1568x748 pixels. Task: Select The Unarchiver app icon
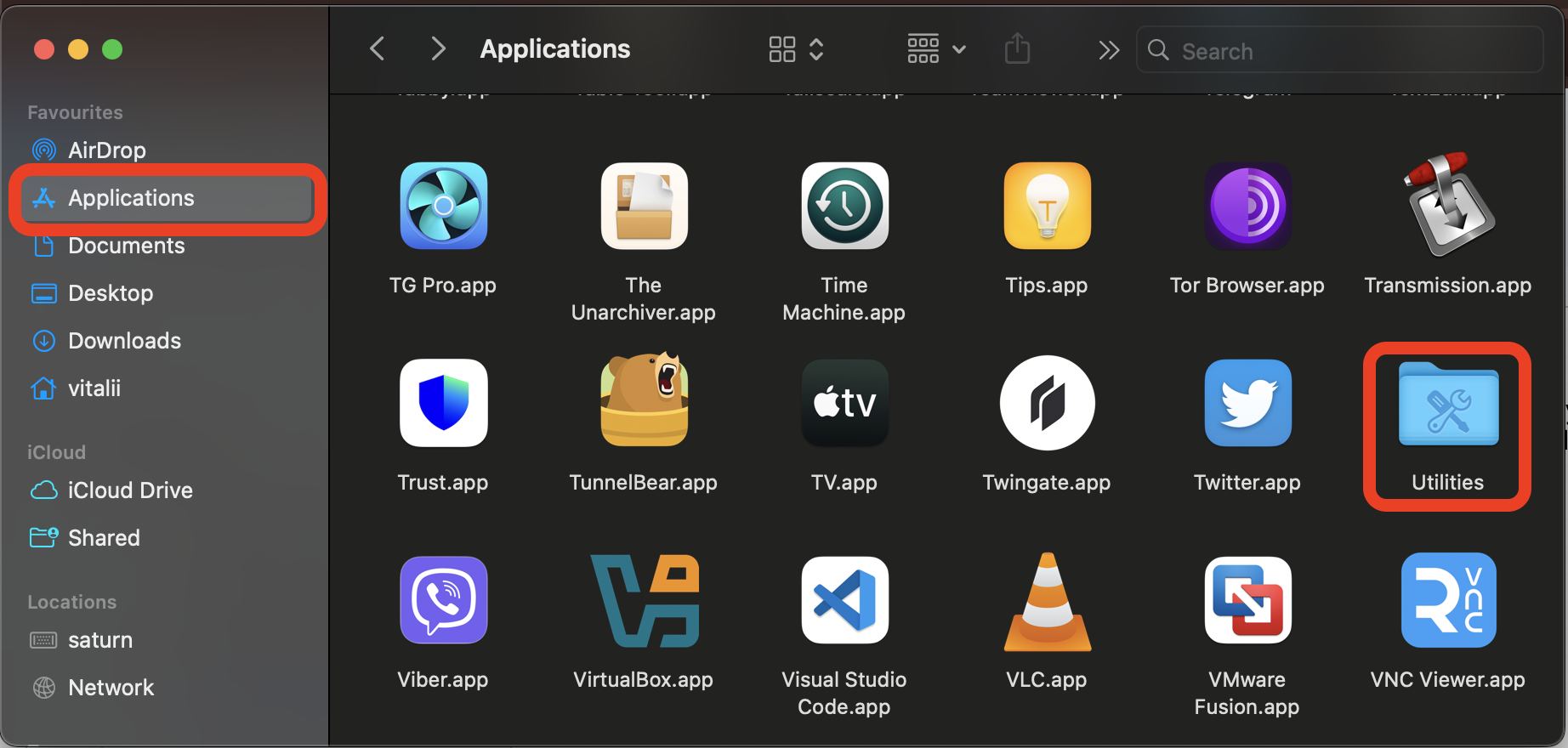(x=644, y=206)
